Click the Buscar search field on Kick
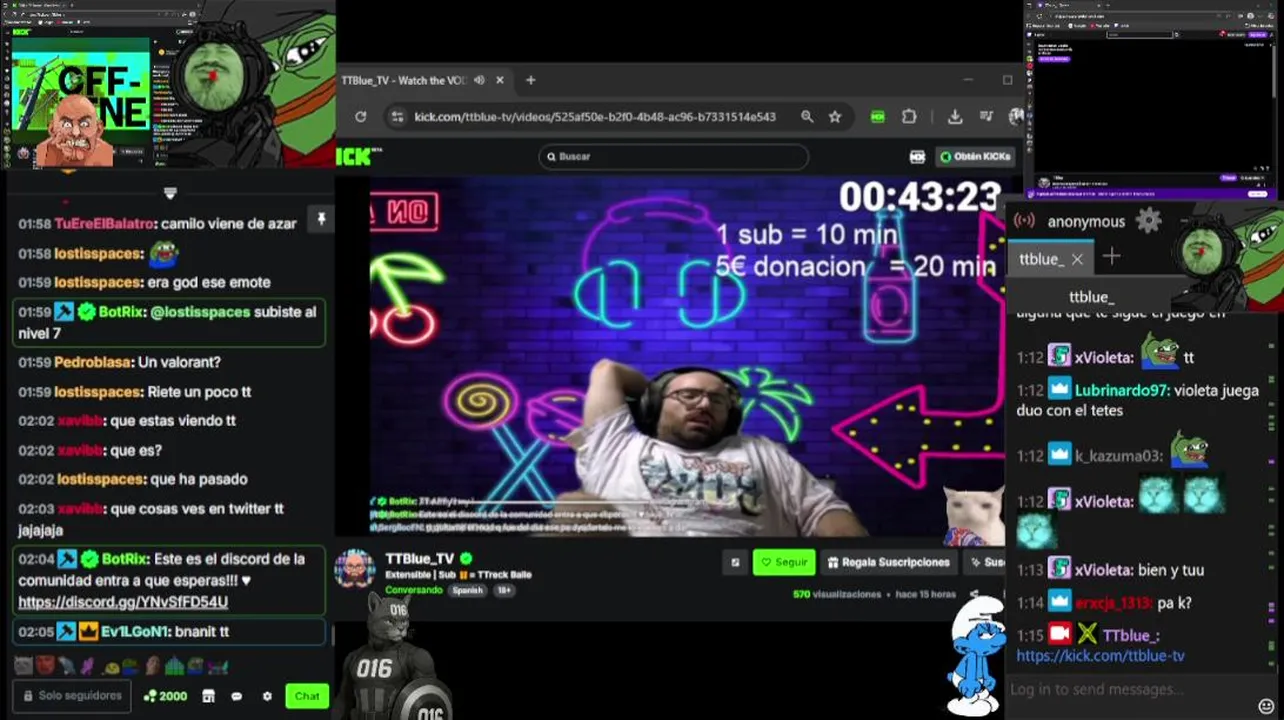Image resolution: width=1284 pixels, height=720 pixels. tap(673, 156)
